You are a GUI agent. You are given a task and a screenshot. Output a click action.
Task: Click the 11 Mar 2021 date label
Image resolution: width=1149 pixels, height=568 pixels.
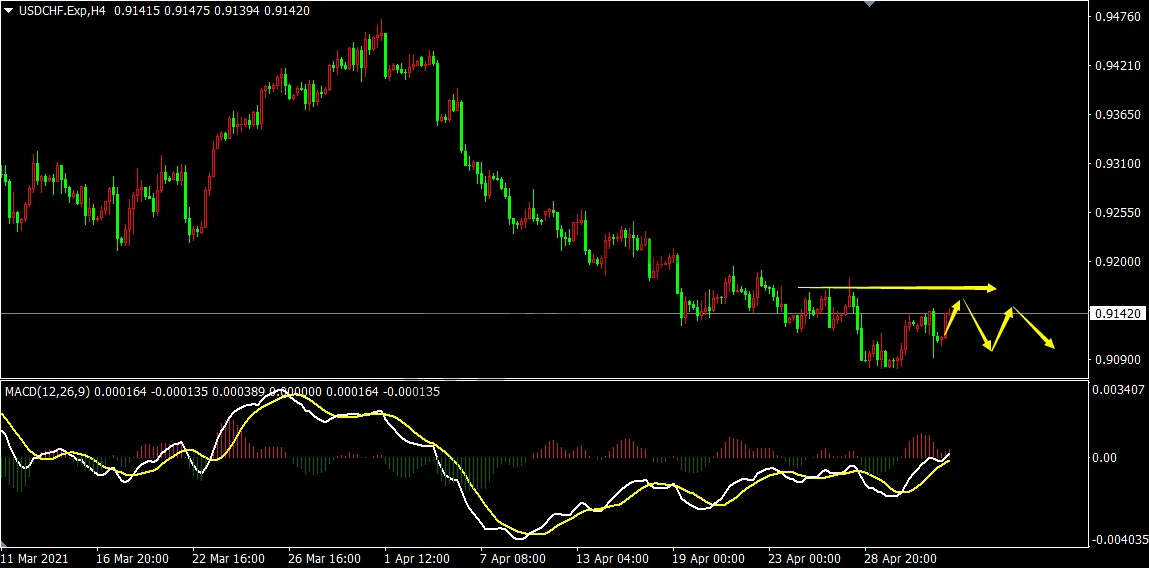35,558
